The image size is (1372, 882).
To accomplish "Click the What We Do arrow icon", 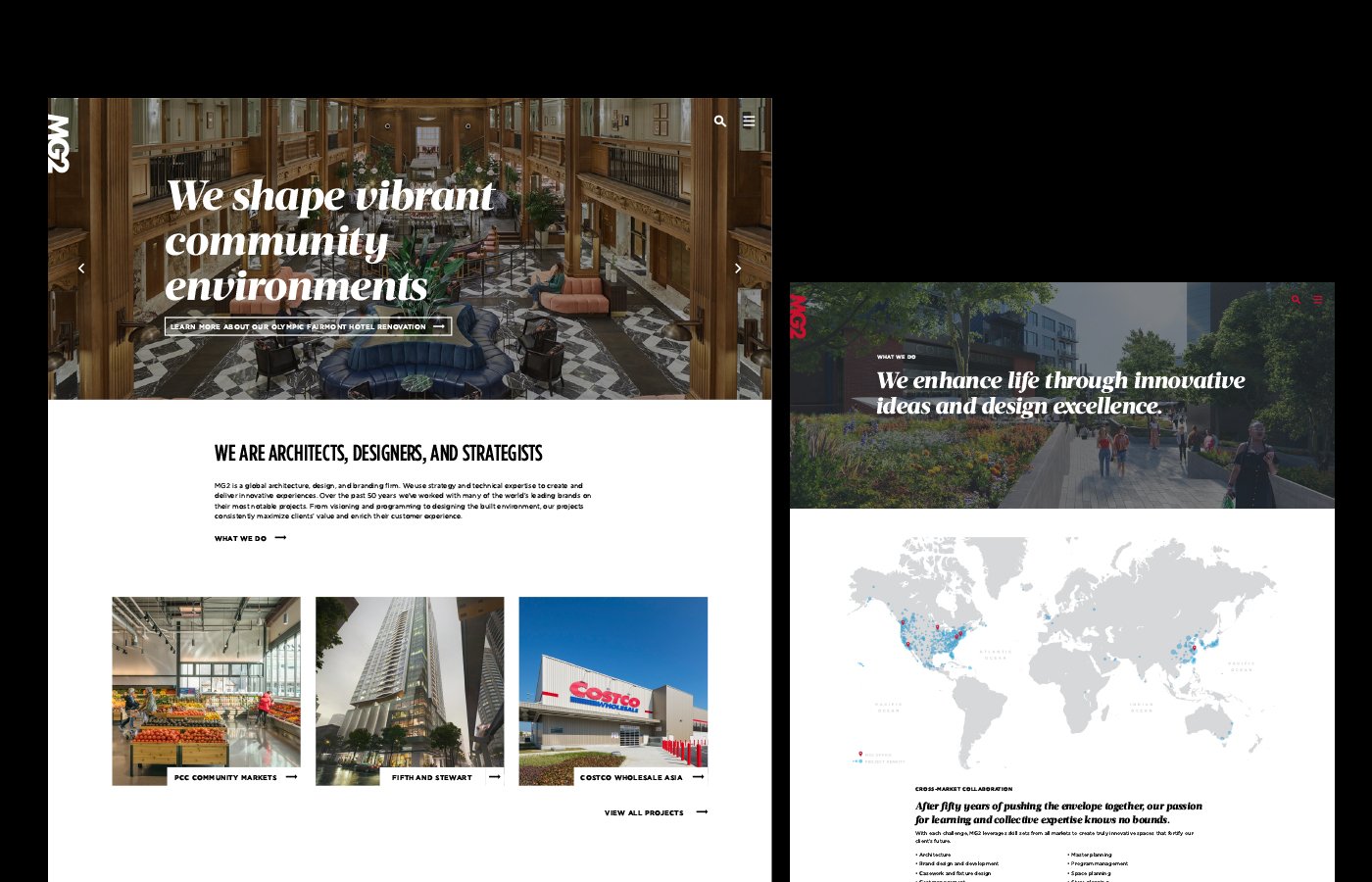I will (x=281, y=538).
